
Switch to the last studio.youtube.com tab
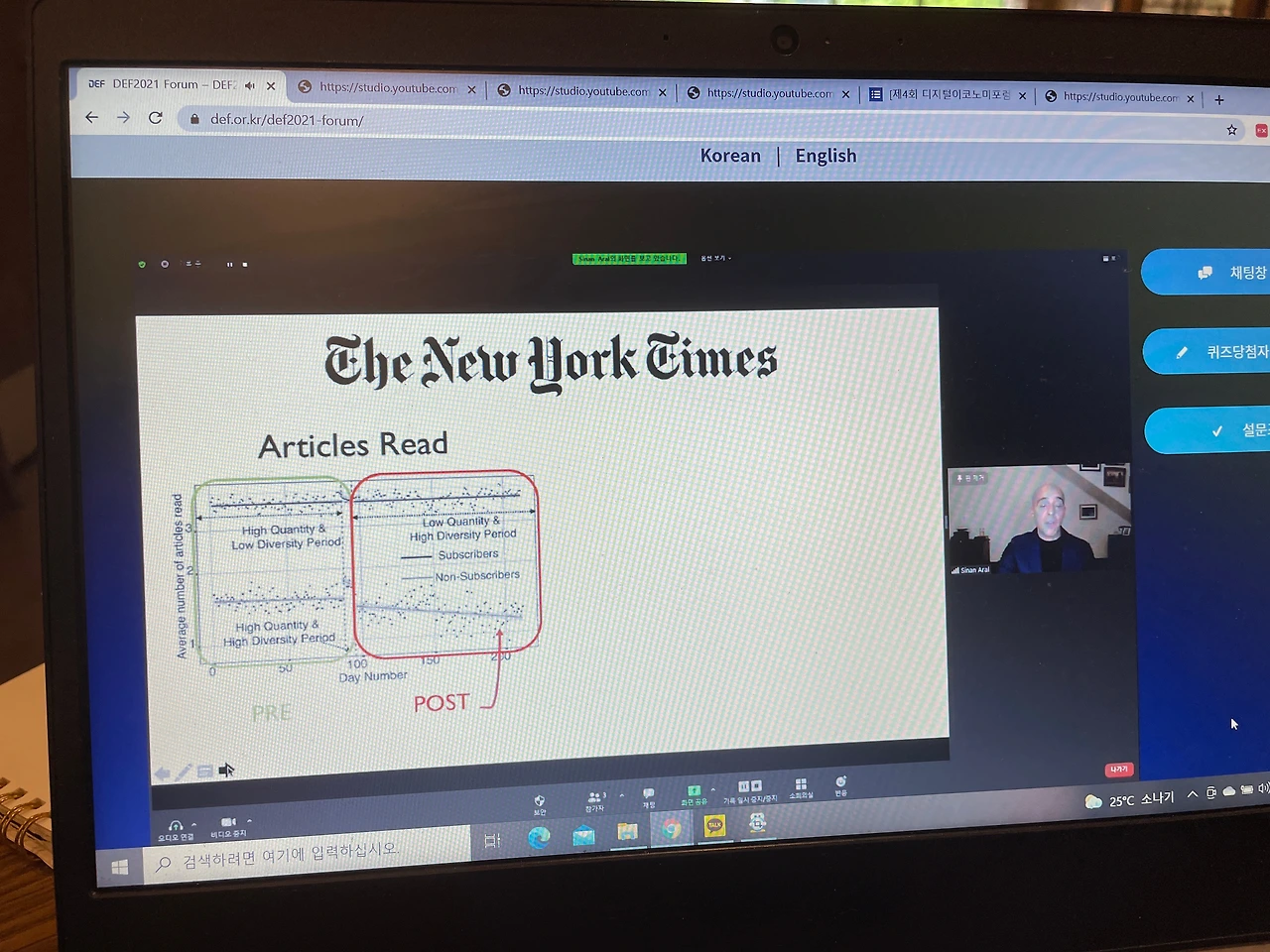[1120, 96]
